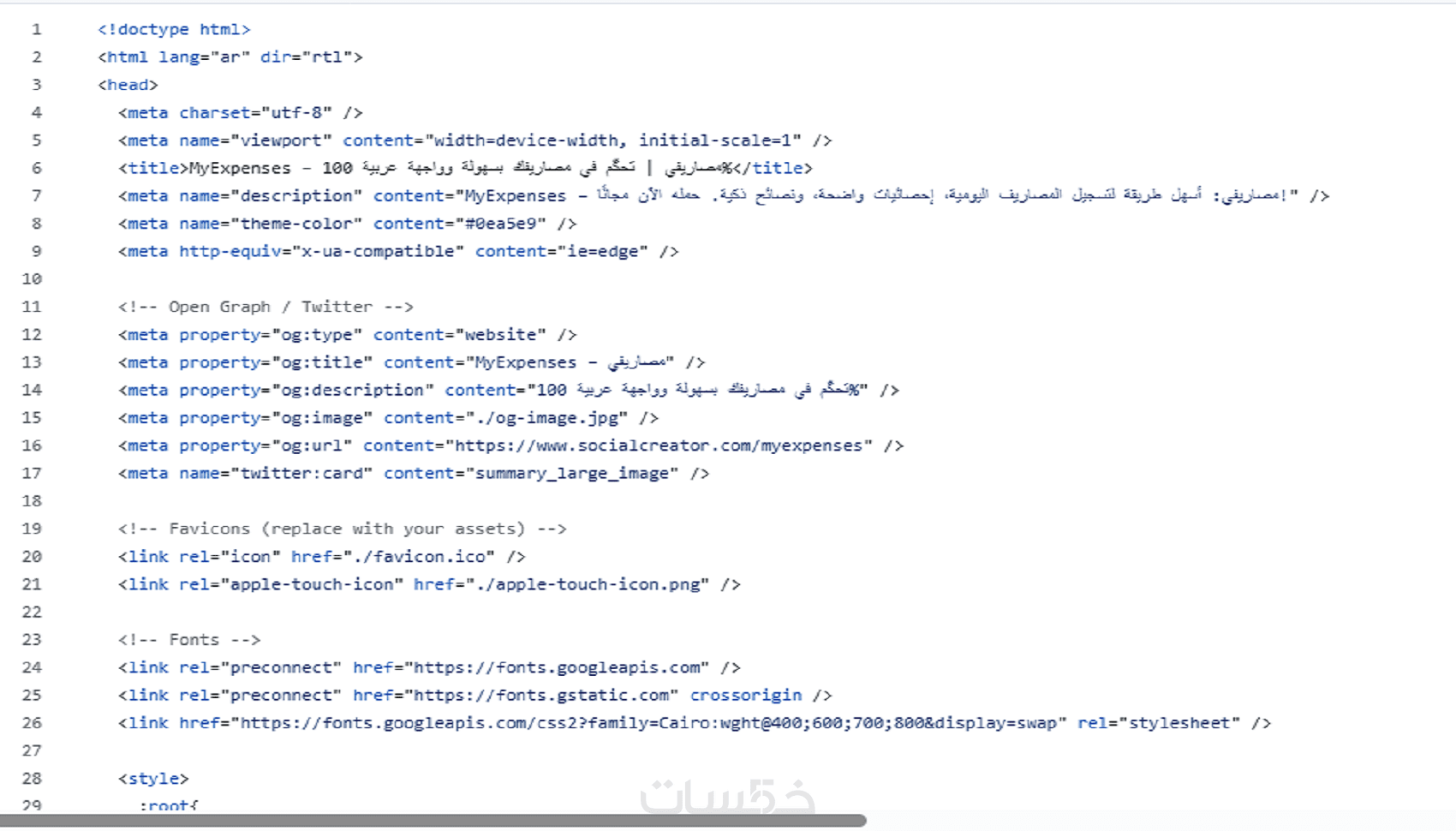
Task: Click line number 23 in the gutter
Action: click(x=32, y=639)
